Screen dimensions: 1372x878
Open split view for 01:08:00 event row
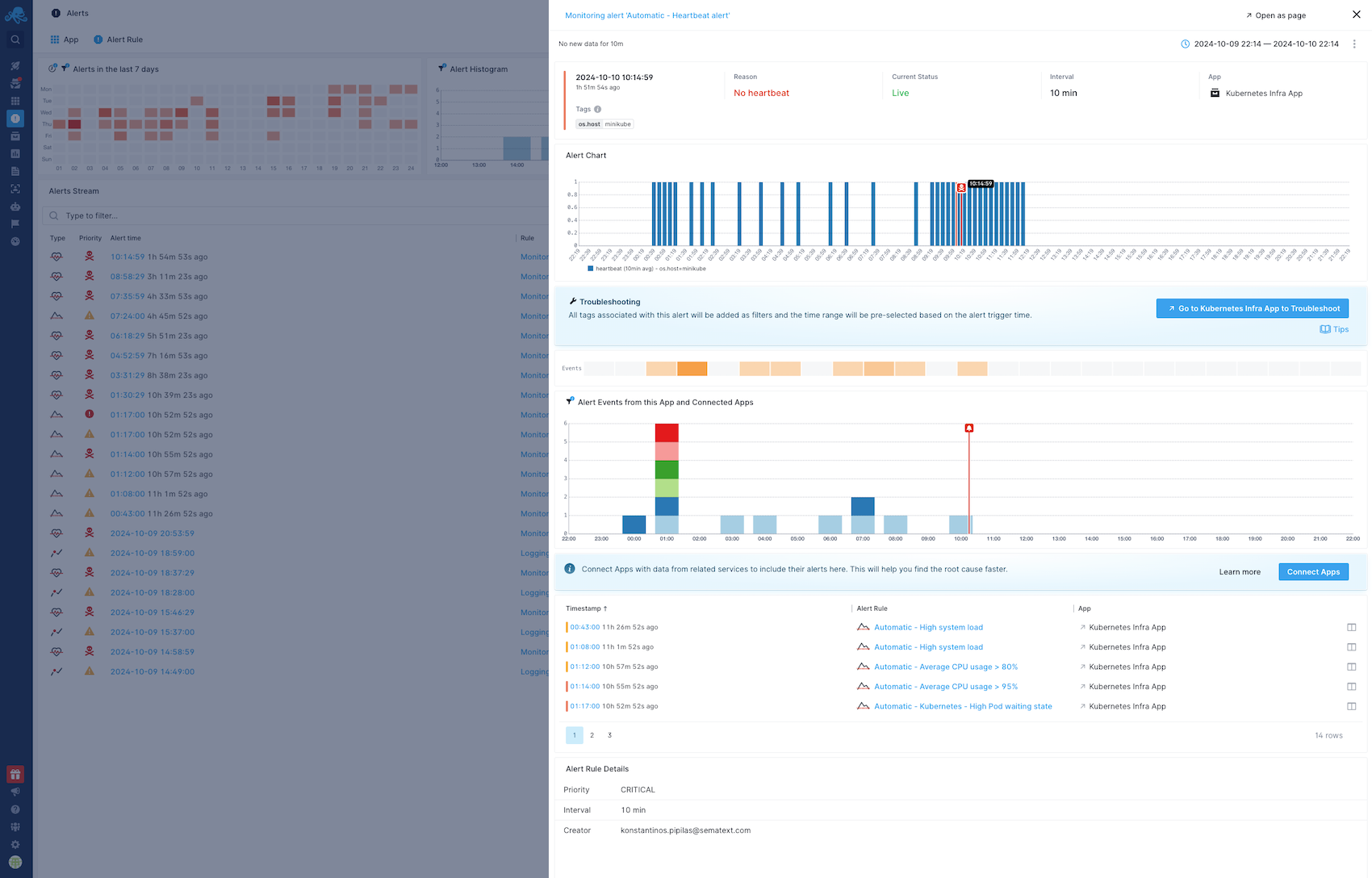click(1352, 647)
